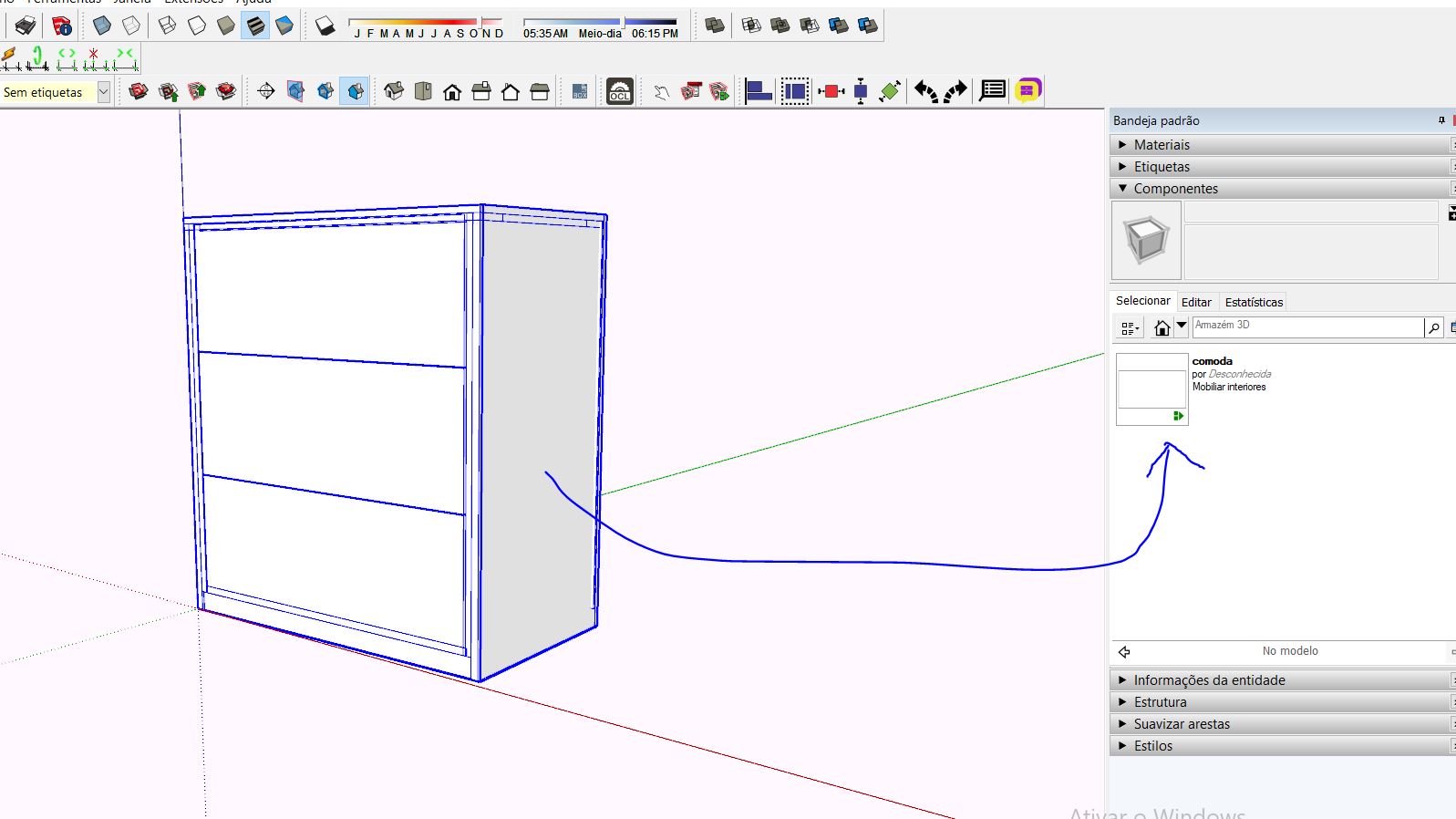Image resolution: width=1456 pixels, height=819 pixels.
Task: Click the blue vertical dimension icon
Action: [861, 91]
